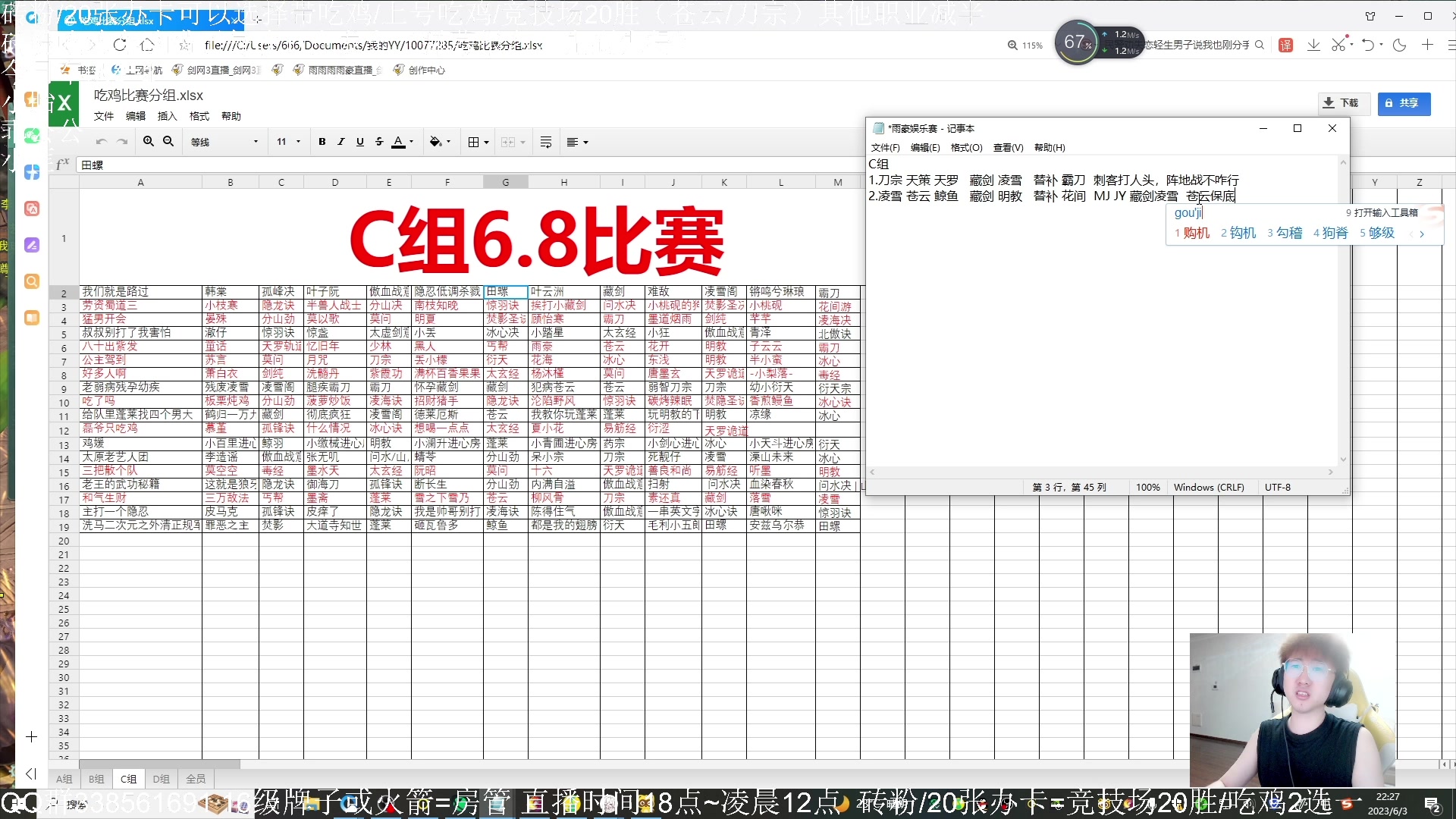Toggle underline formatting
This screenshot has width=1456, height=819.
point(359,142)
